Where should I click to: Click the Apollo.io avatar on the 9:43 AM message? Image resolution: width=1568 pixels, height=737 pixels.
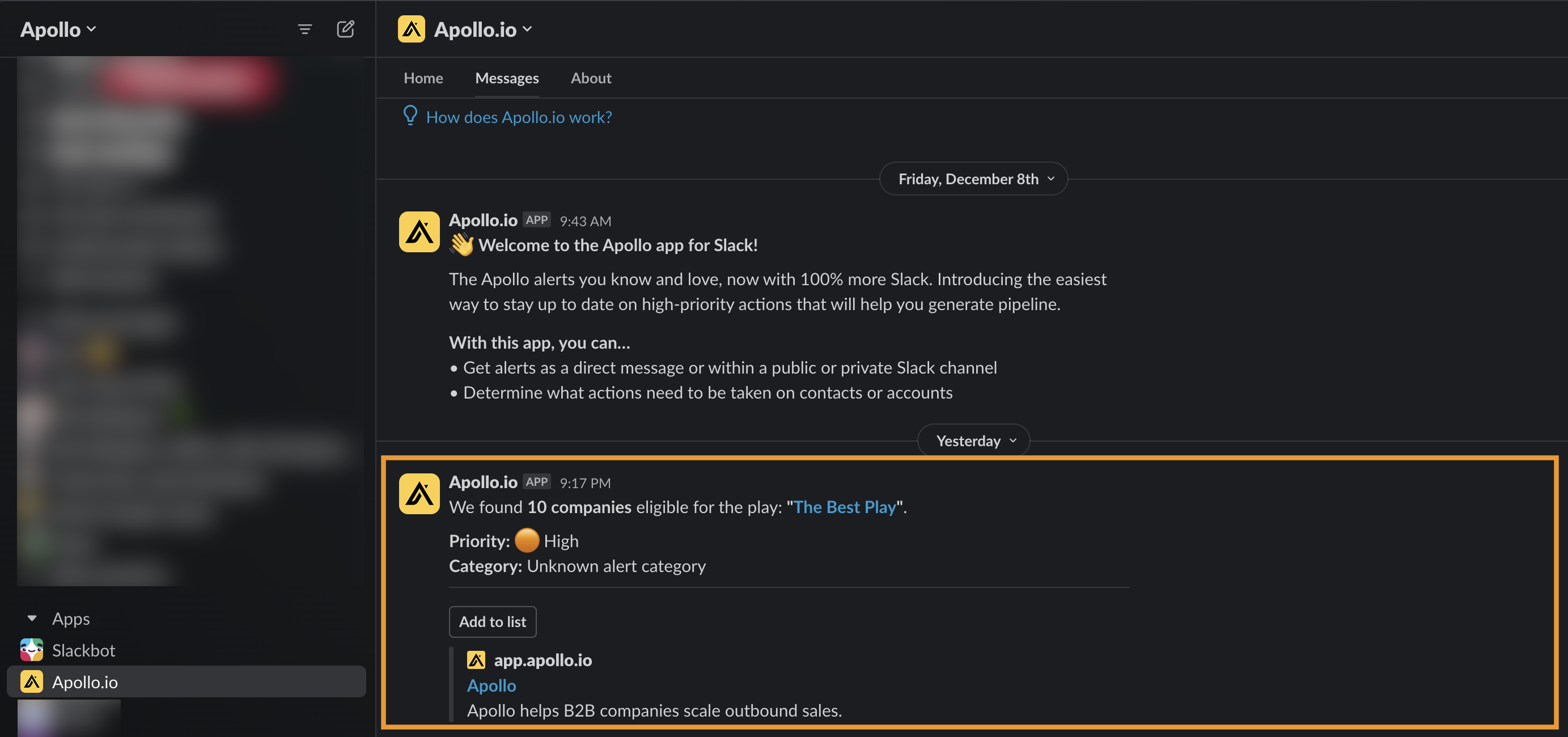[x=419, y=232]
